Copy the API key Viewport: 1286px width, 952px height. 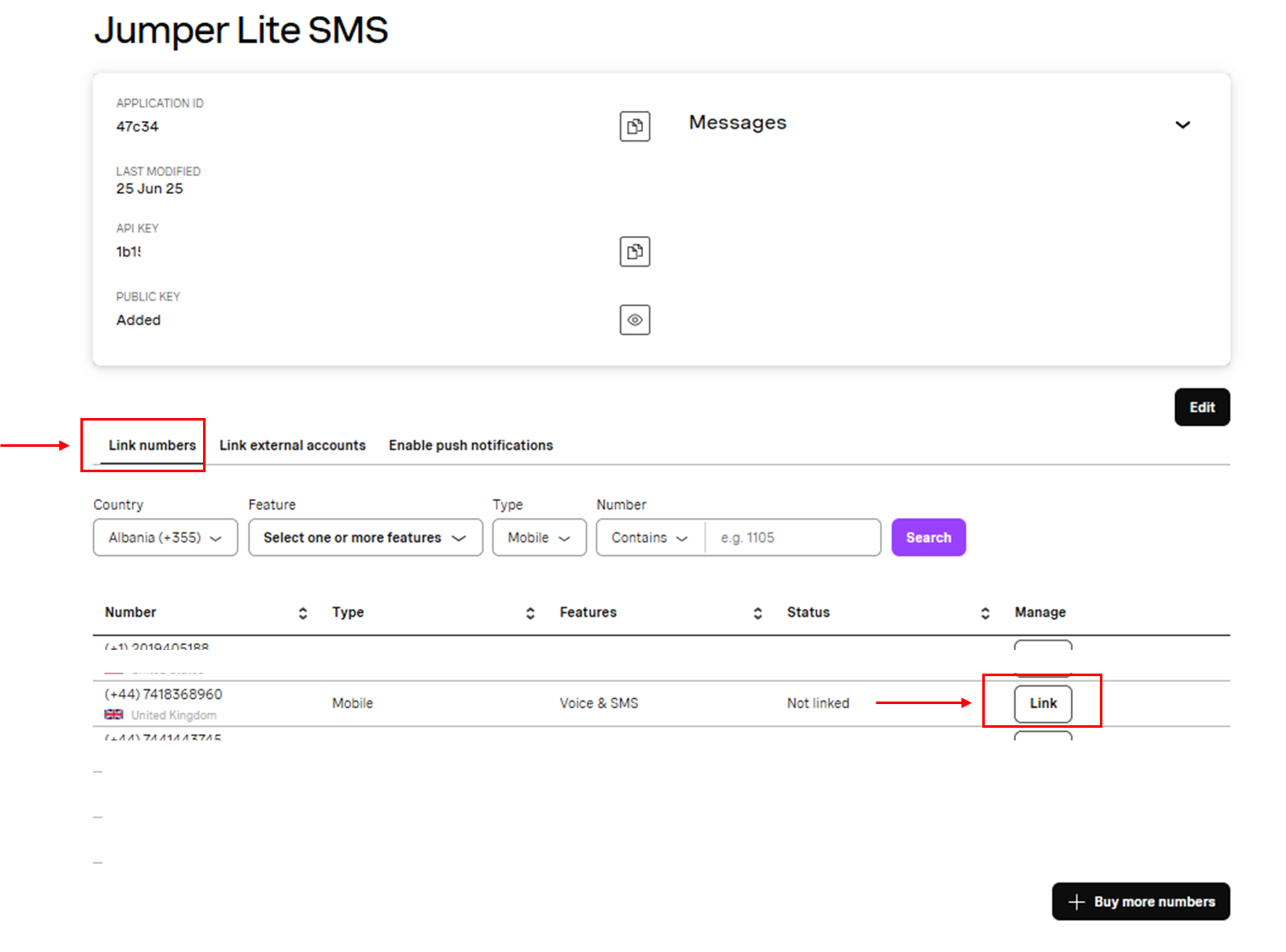(x=635, y=251)
